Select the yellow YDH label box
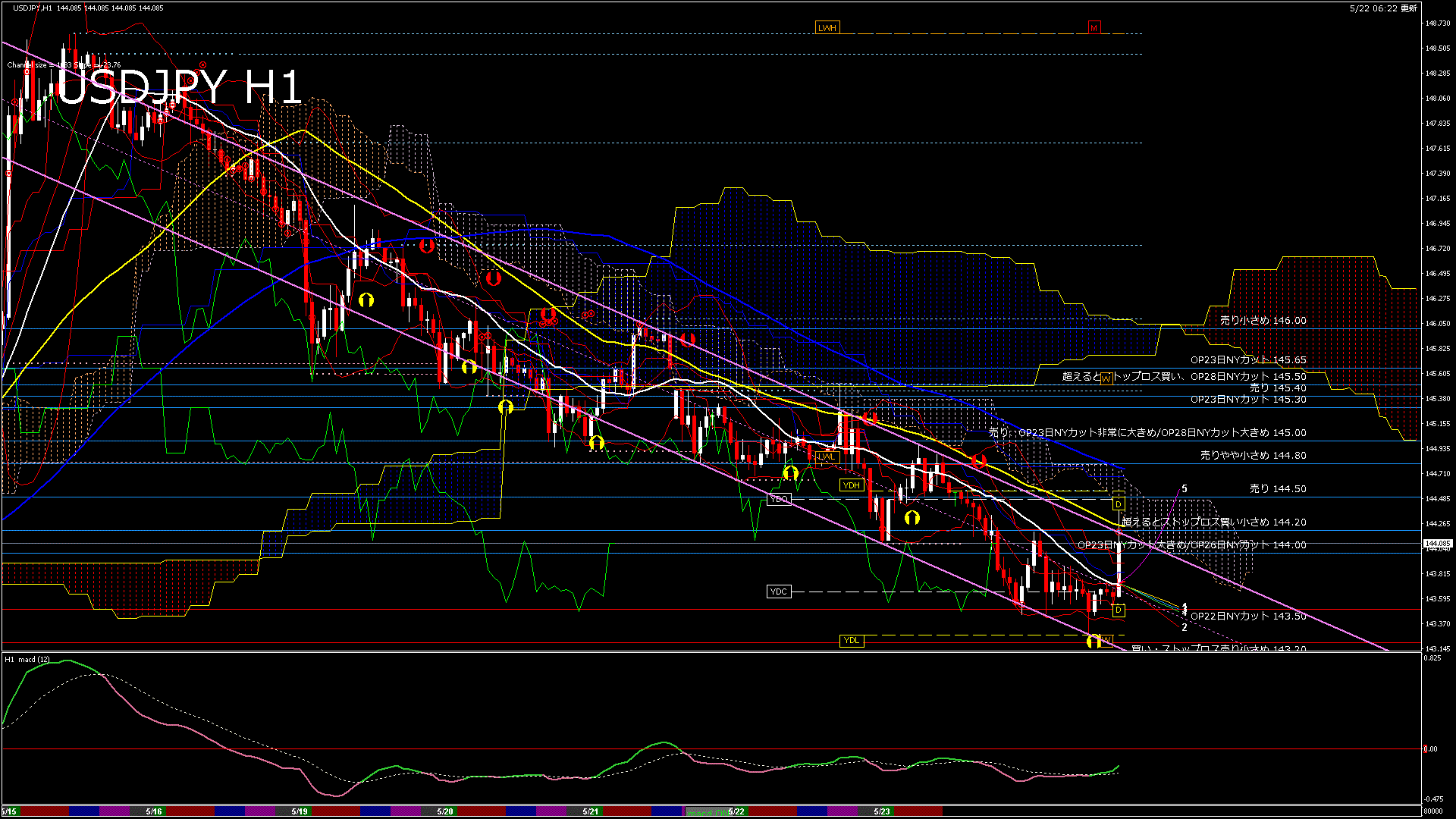1456x819 pixels. click(x=852, y=485)
